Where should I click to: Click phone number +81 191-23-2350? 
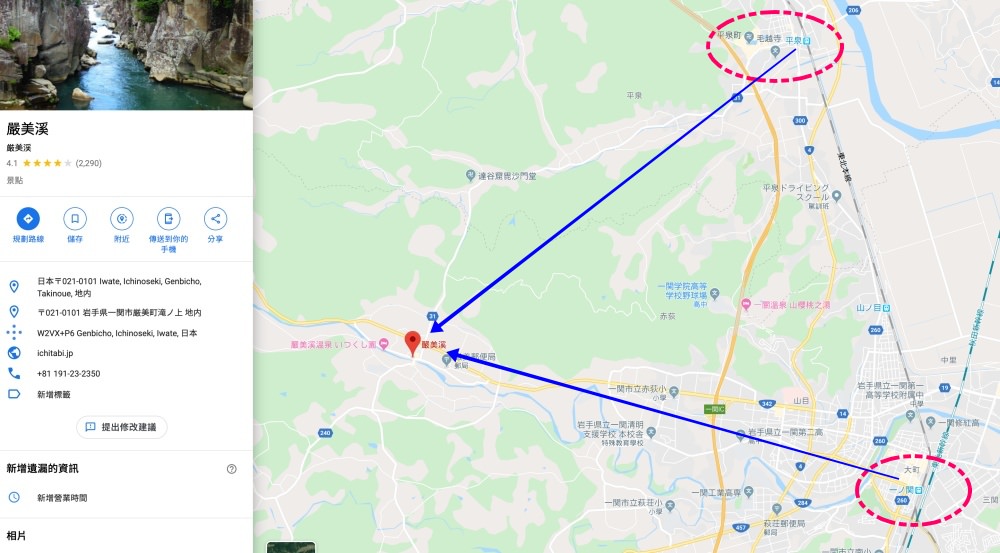click(x=68, y=374)
